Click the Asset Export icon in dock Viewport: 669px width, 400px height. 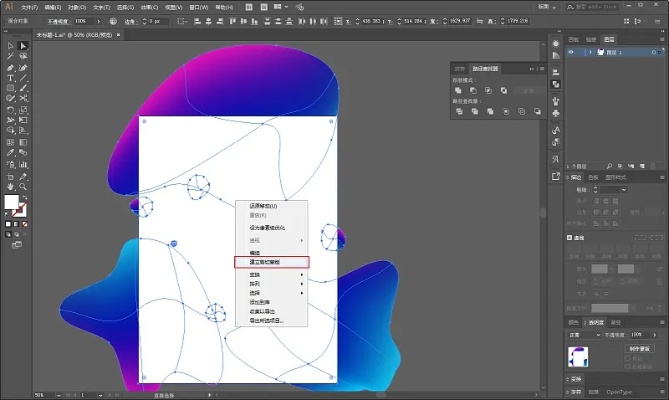coord(556,176)
